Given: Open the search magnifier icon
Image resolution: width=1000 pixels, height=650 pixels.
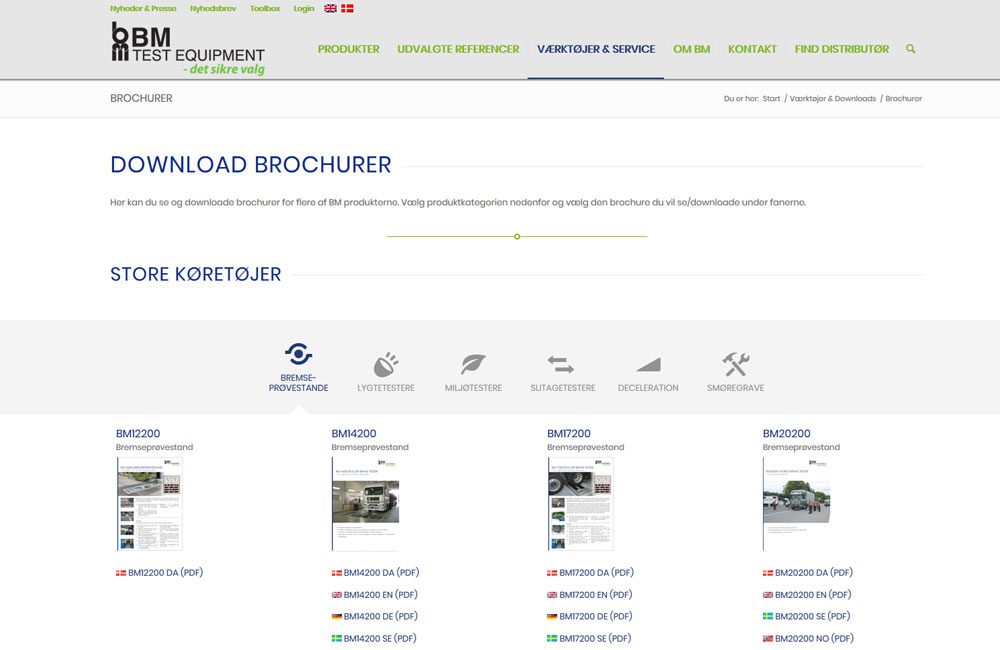Looking at the screenshot, I should tap(910, 48).
